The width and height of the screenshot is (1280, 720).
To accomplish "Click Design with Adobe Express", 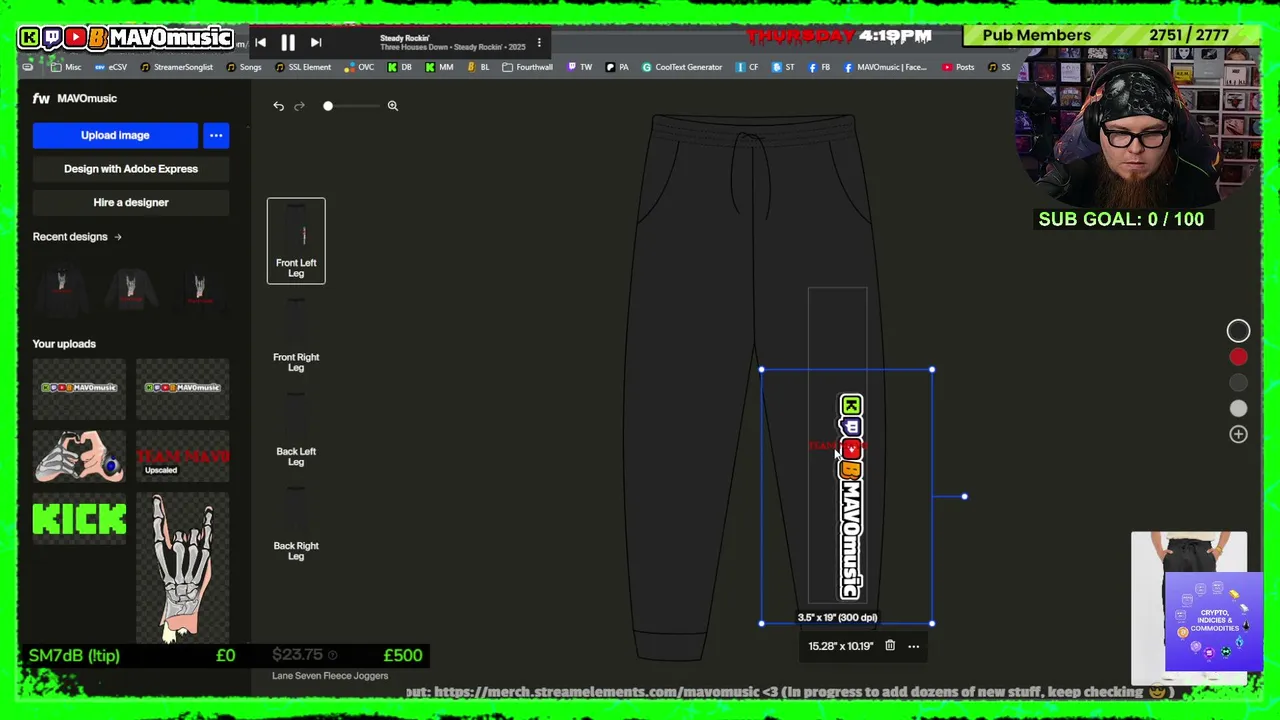I will coord(131,169).
